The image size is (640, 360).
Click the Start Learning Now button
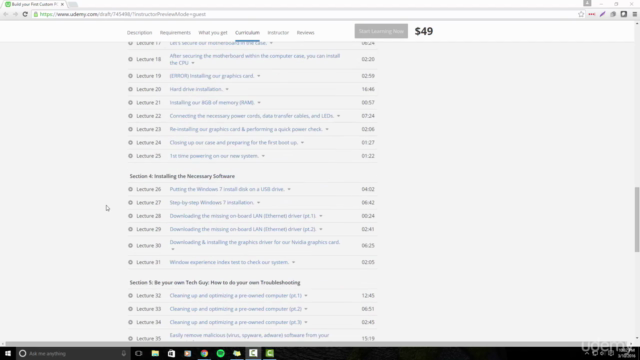[x=381, y=31]
